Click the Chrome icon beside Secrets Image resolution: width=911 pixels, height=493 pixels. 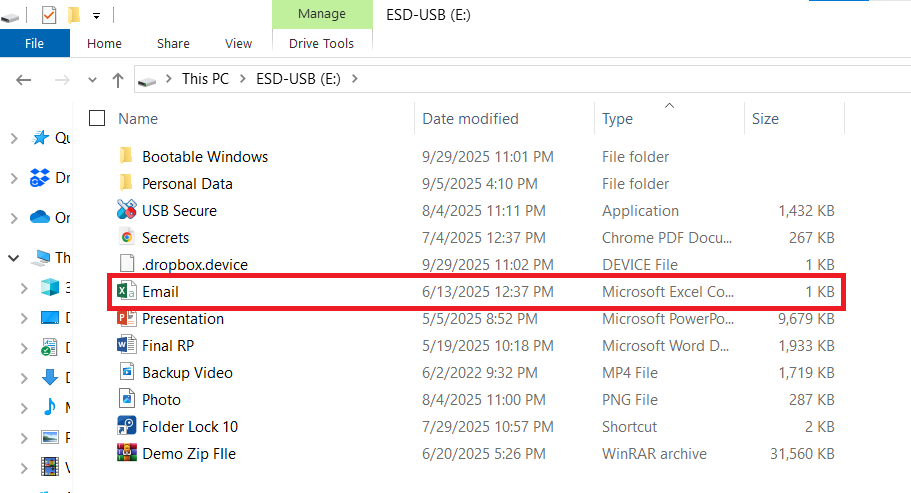127,237
